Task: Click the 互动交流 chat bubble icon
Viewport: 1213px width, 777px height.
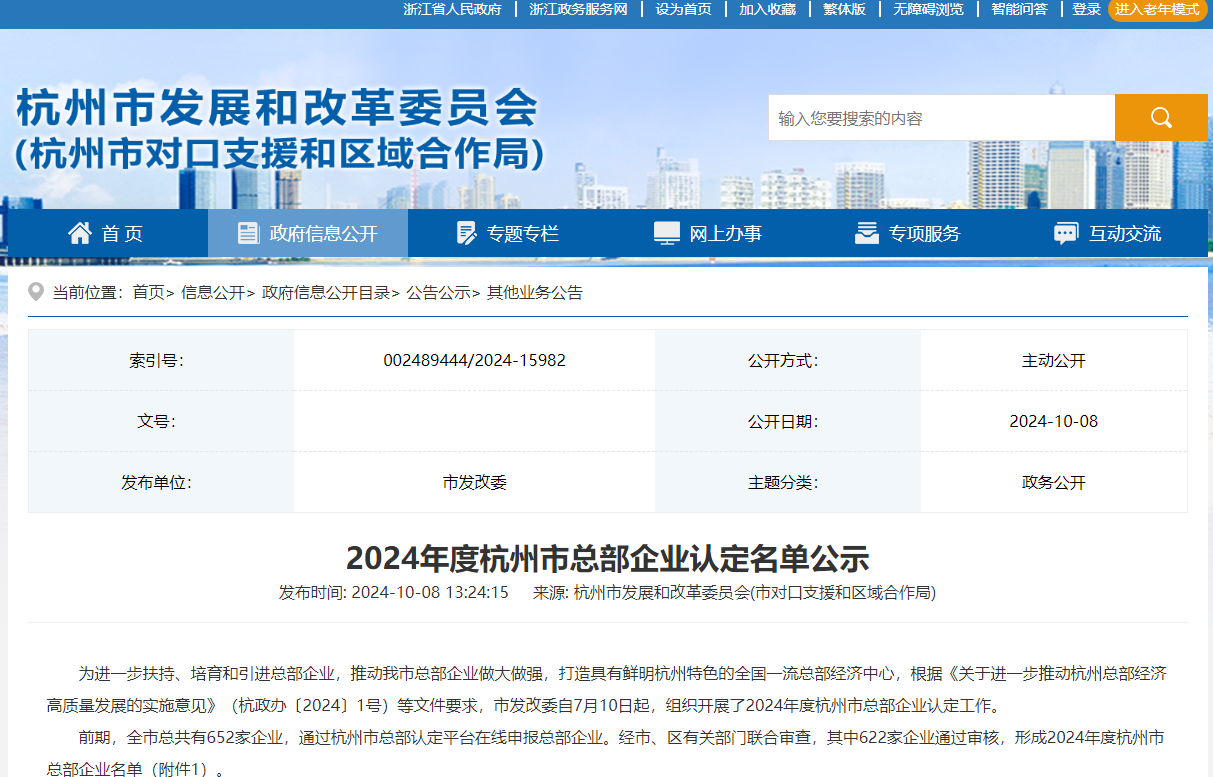Action: 1066,233
